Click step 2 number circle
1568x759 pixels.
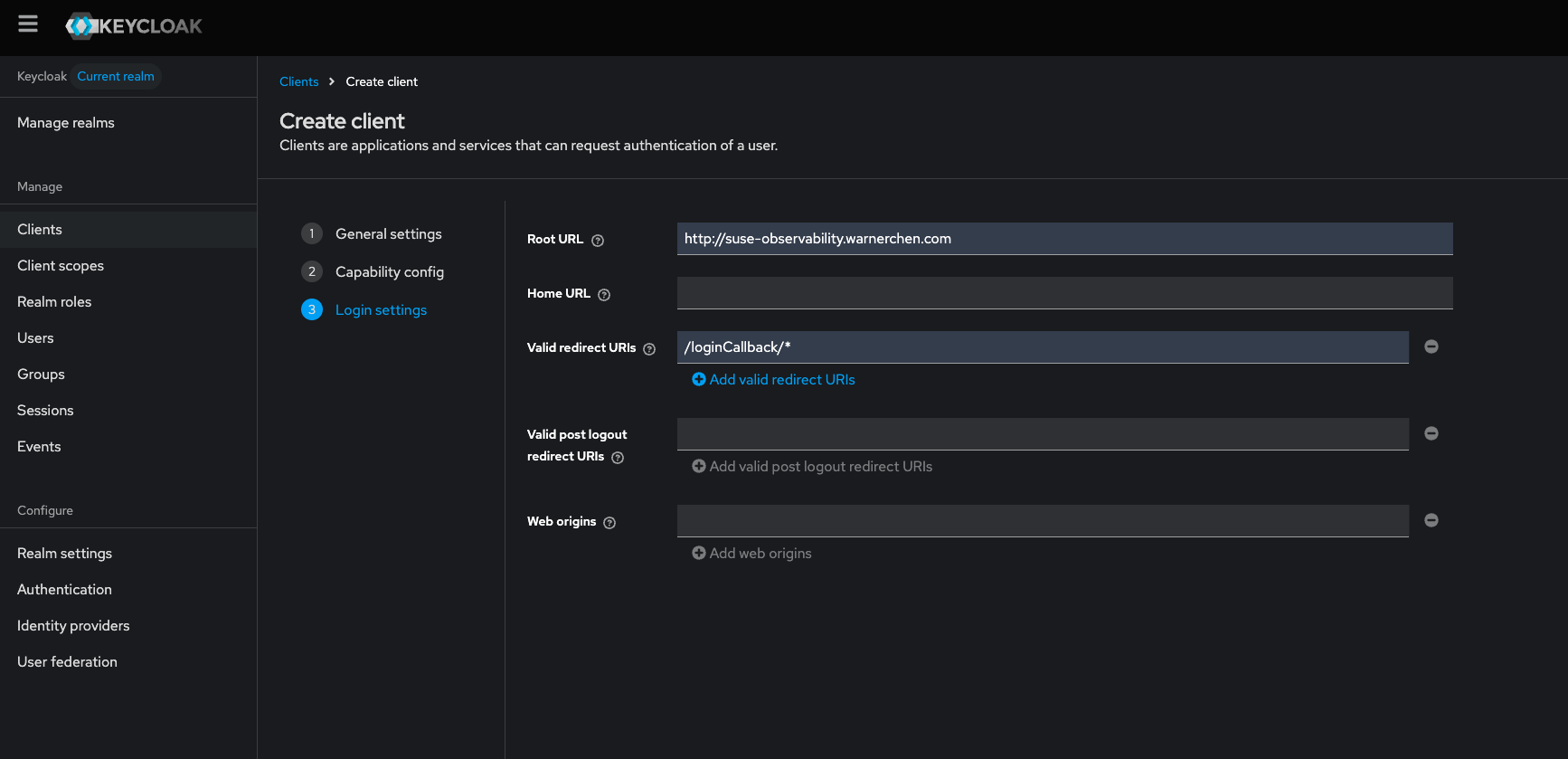[x=312, y=271]
